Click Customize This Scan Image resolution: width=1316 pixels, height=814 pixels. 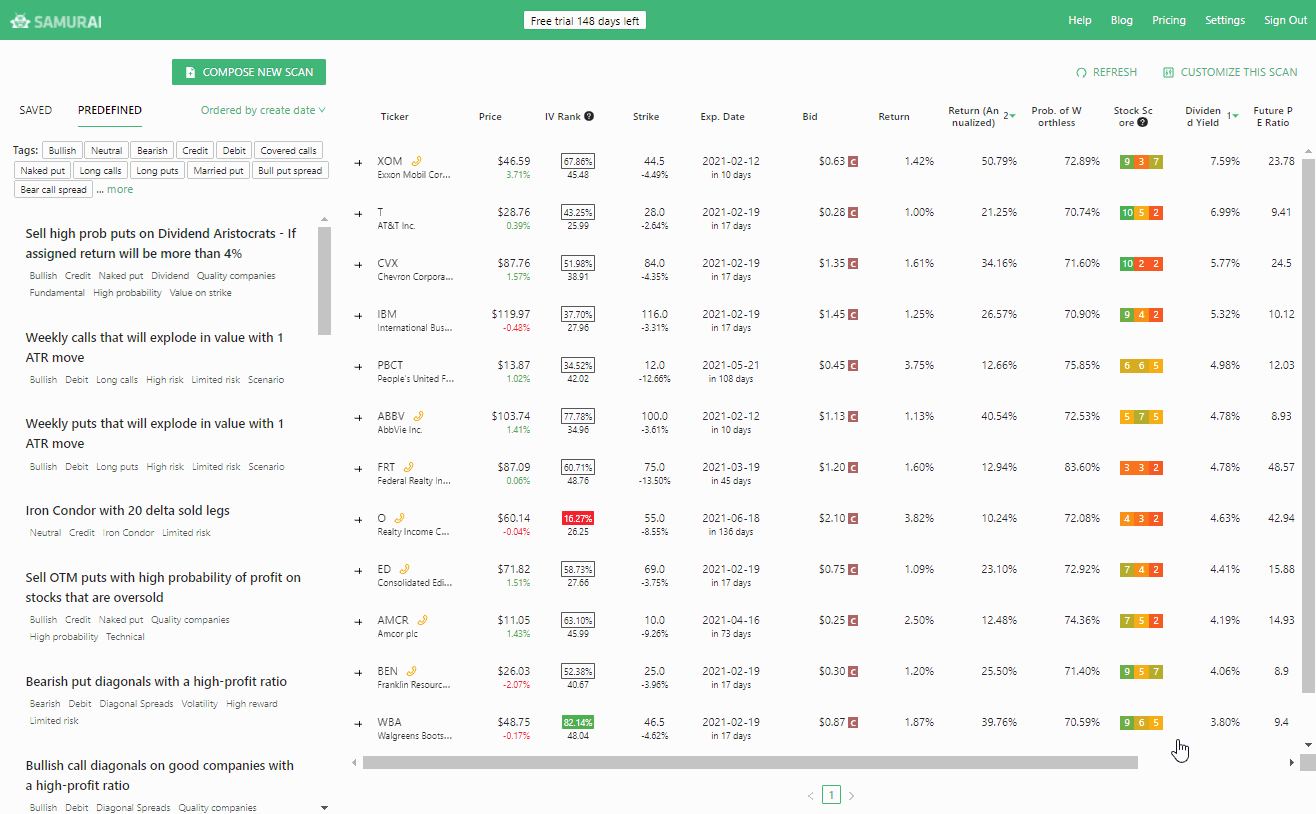(x=1230, y=72)
